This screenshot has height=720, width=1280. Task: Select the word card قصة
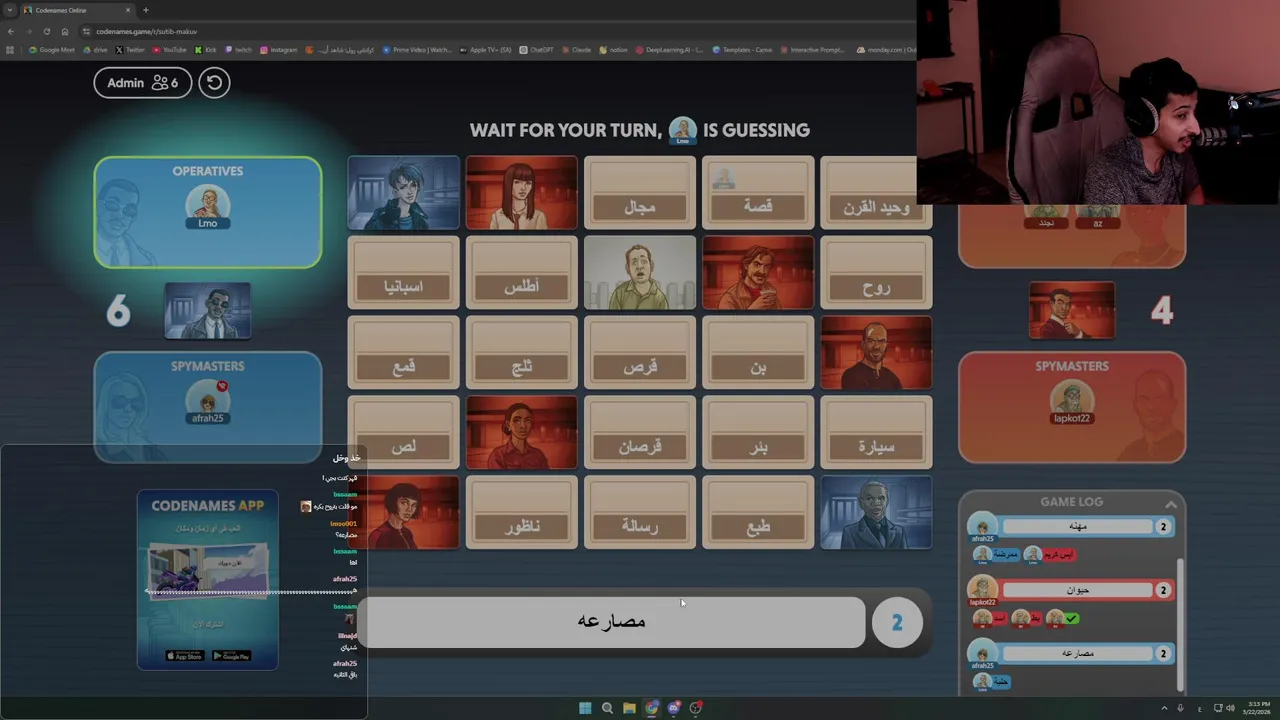click(757, 193)
